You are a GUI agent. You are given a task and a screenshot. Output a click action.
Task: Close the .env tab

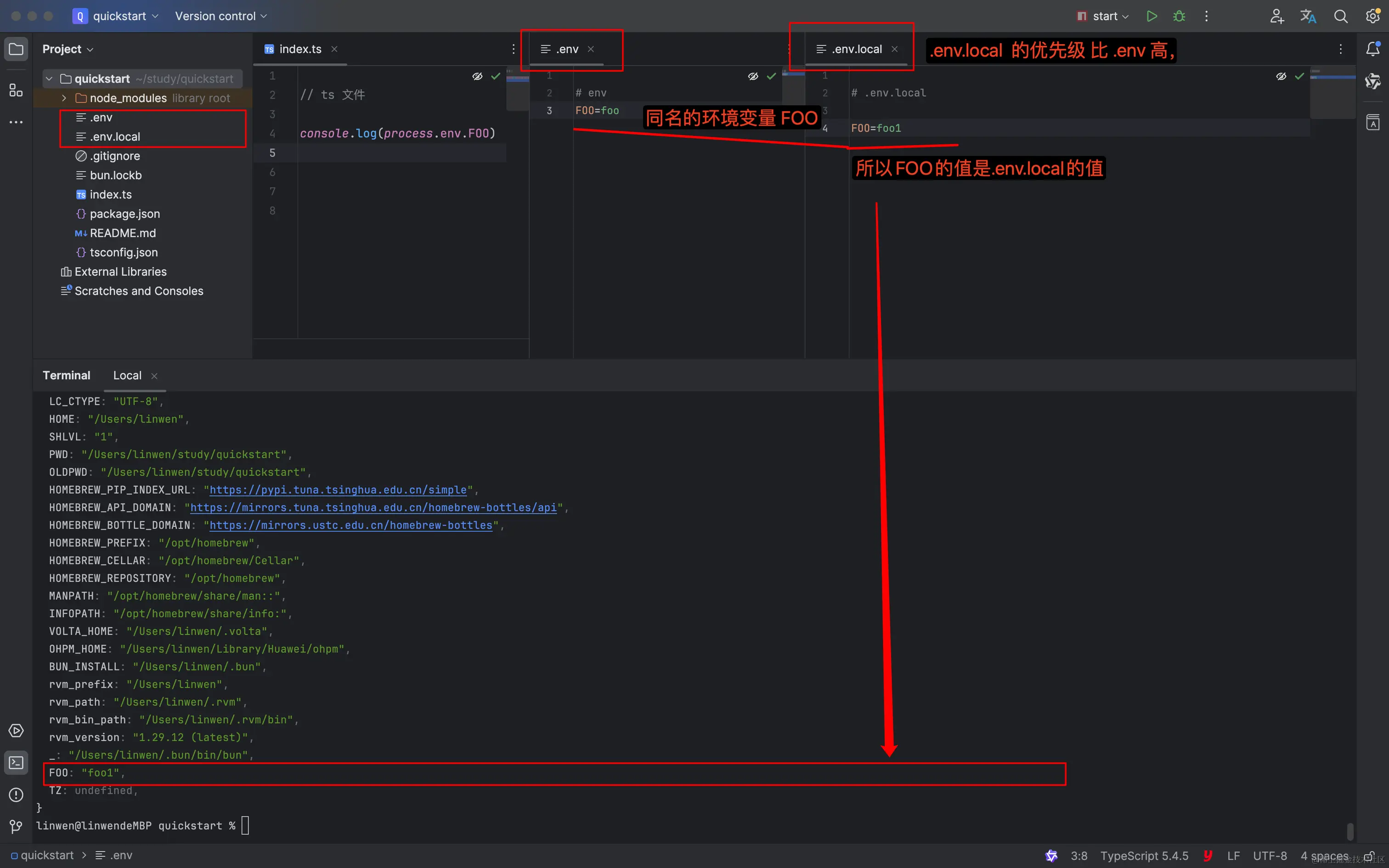[591, 50]
